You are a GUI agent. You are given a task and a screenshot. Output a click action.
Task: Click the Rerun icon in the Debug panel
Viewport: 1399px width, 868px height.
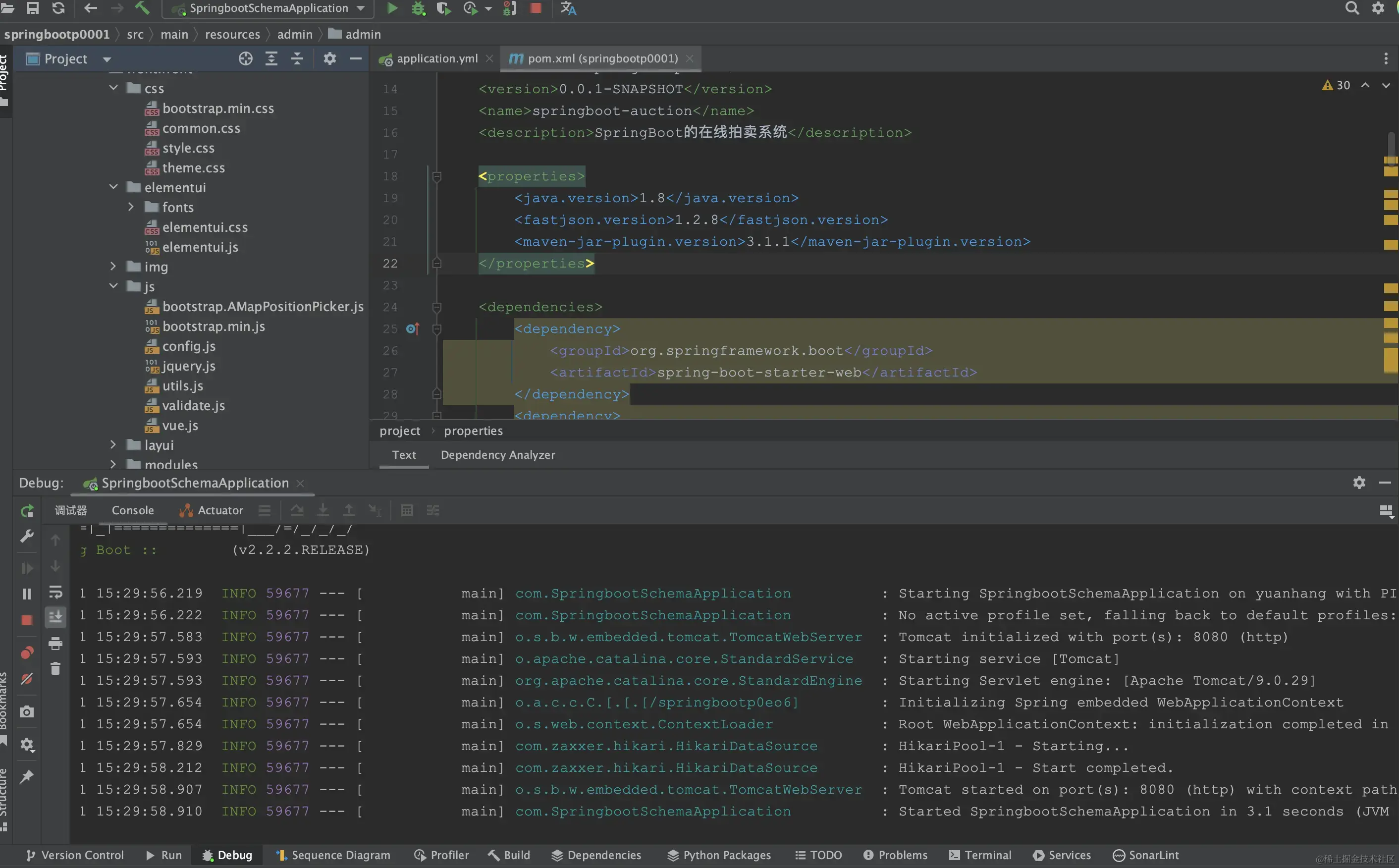[27, 510]
